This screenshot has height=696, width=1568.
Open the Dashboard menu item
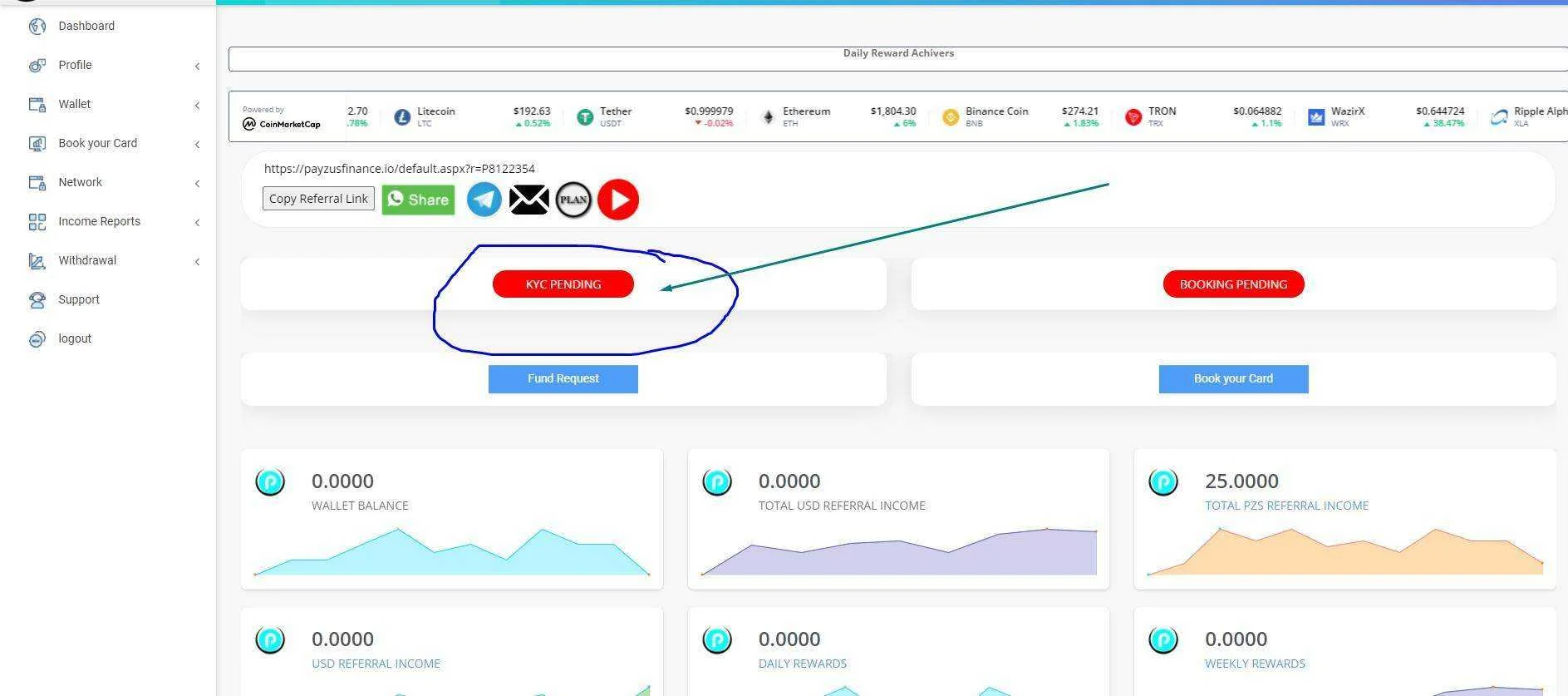coord(86,26)
